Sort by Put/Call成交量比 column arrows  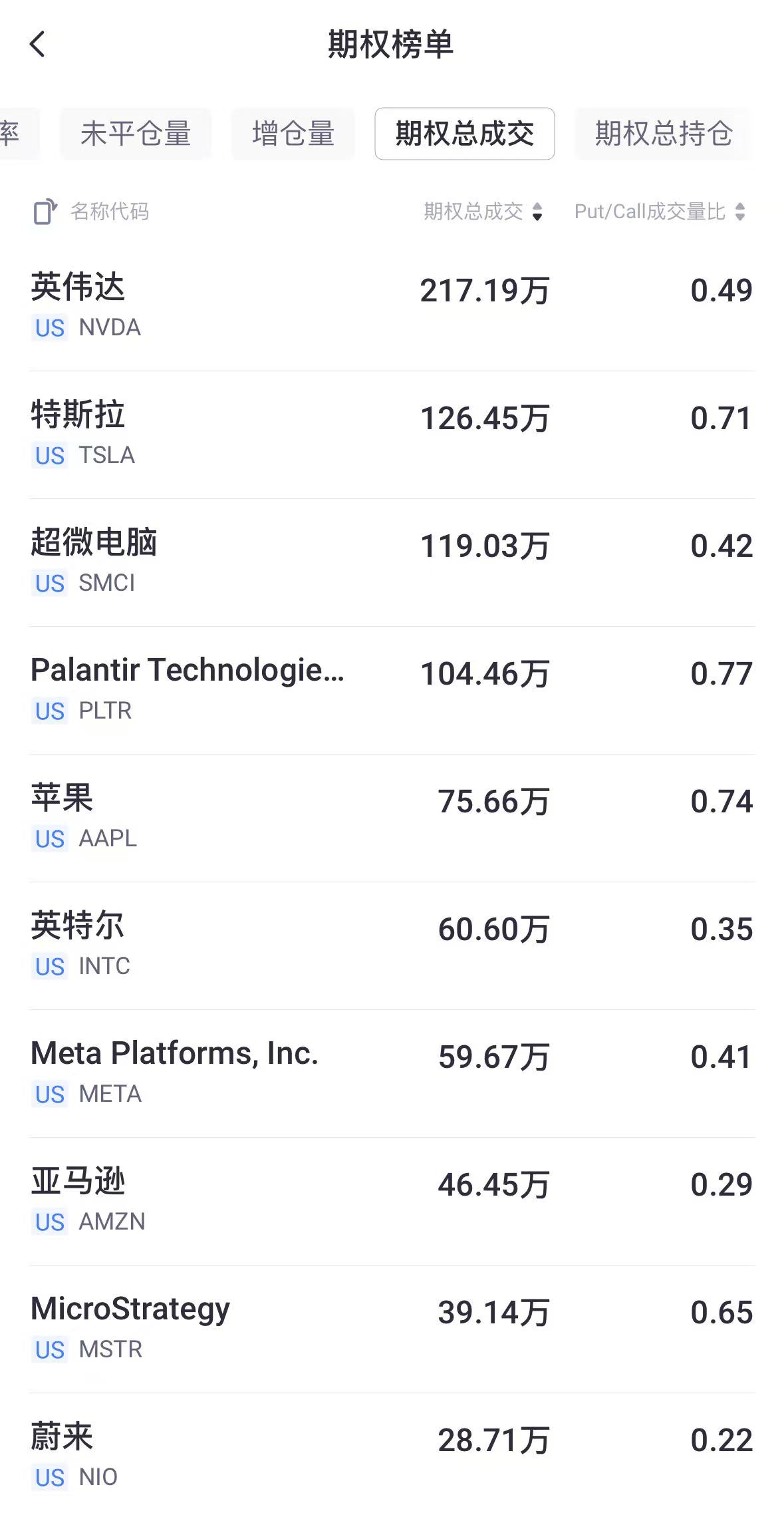click(x=740, y=212)
